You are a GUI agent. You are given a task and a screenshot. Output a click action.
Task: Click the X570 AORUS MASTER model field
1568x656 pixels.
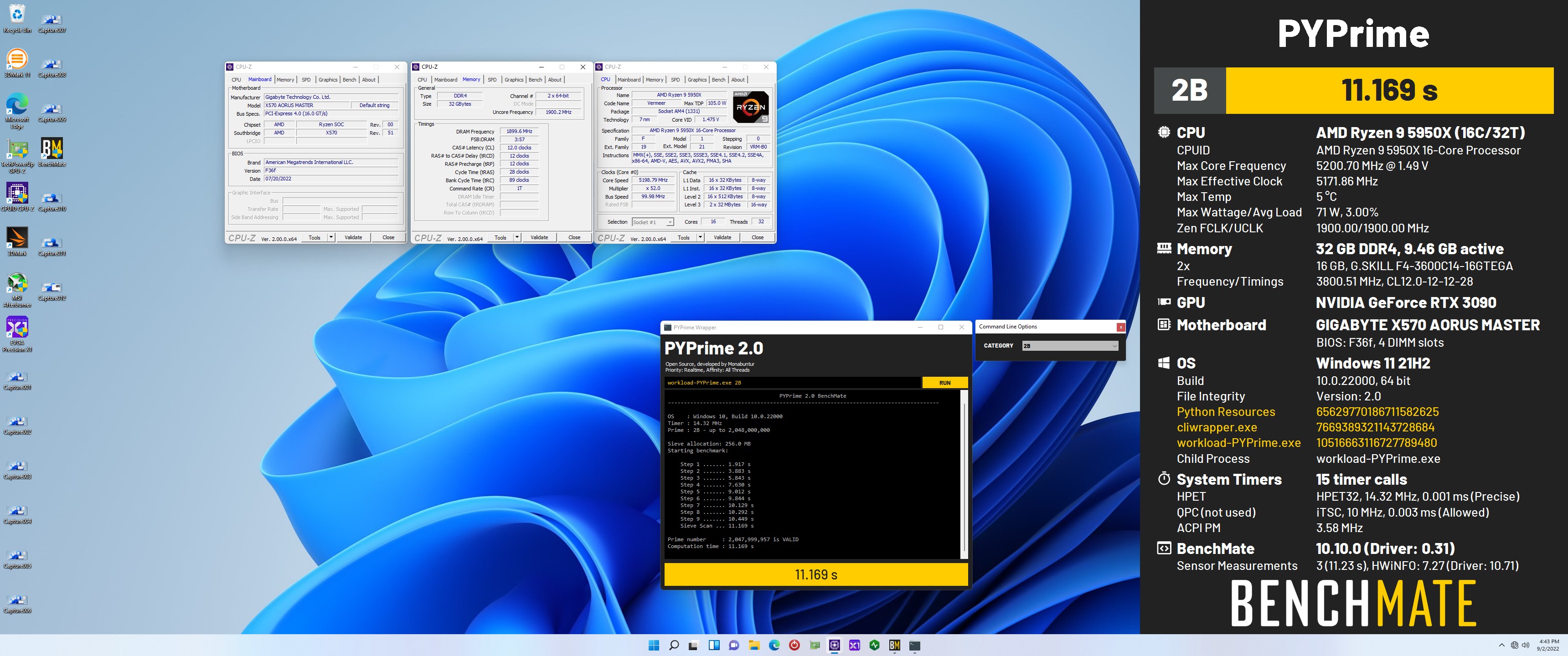[307, 105]
